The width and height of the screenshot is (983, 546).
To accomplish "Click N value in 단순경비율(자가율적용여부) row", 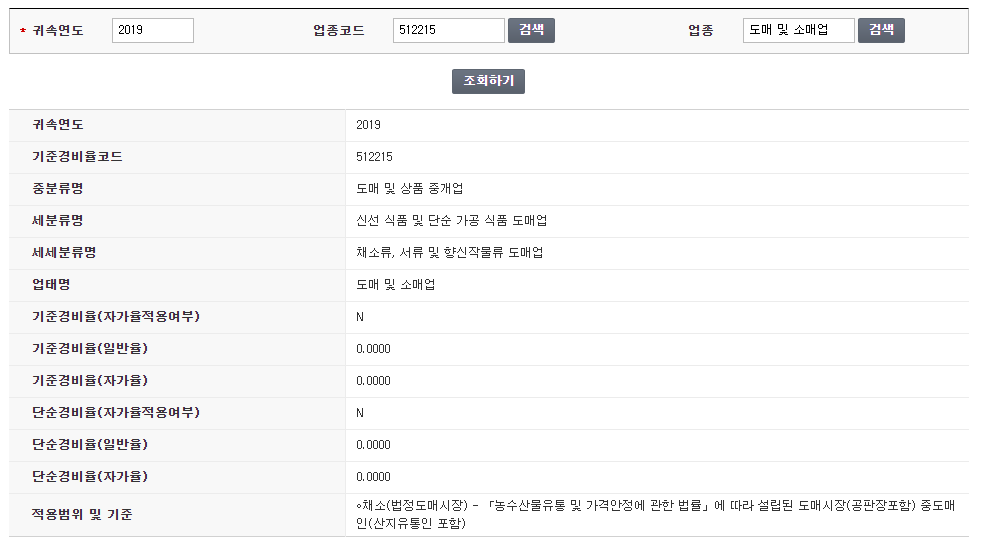I will coord(360,413).
